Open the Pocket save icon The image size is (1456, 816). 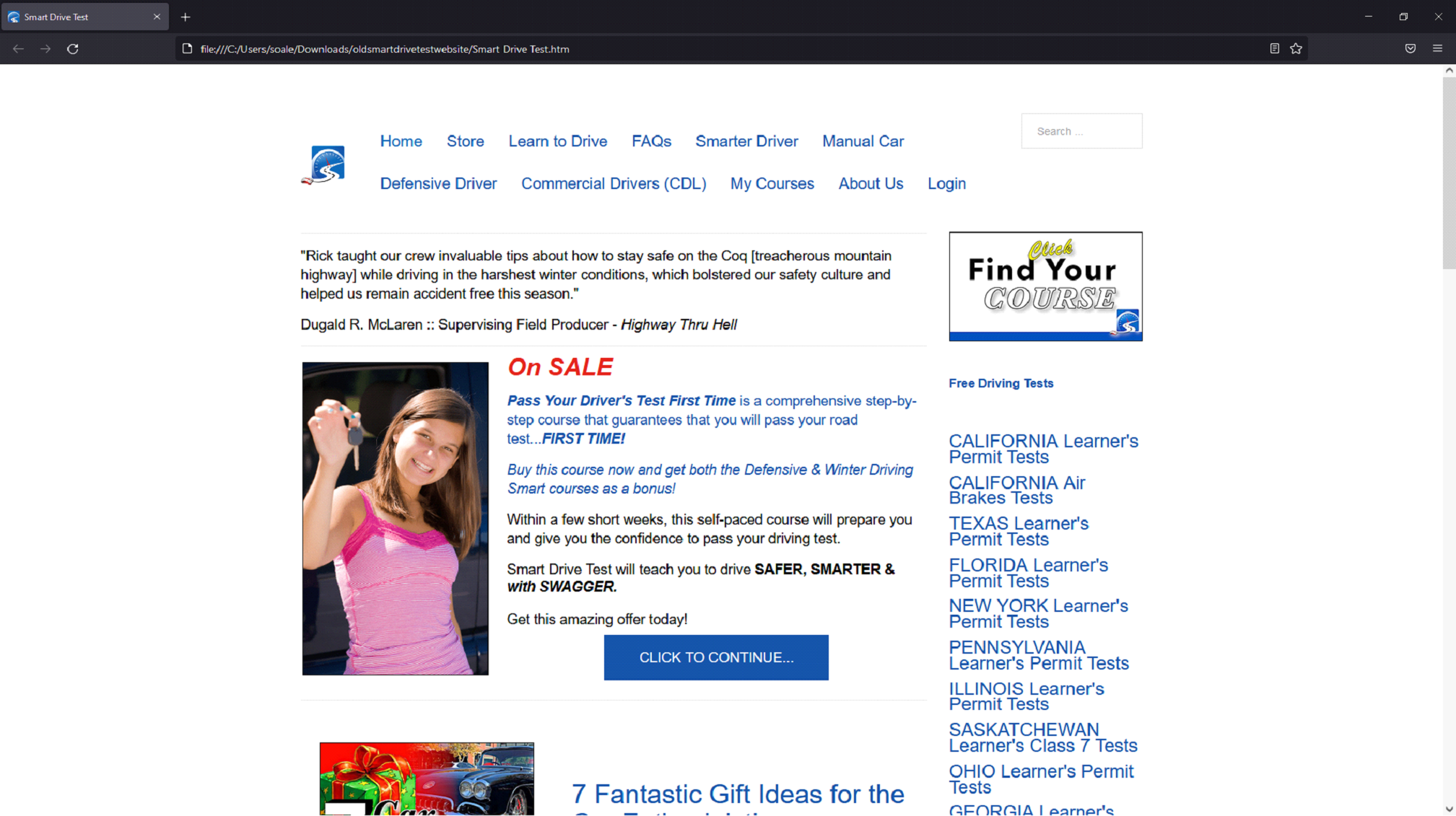coord(1410,49)
